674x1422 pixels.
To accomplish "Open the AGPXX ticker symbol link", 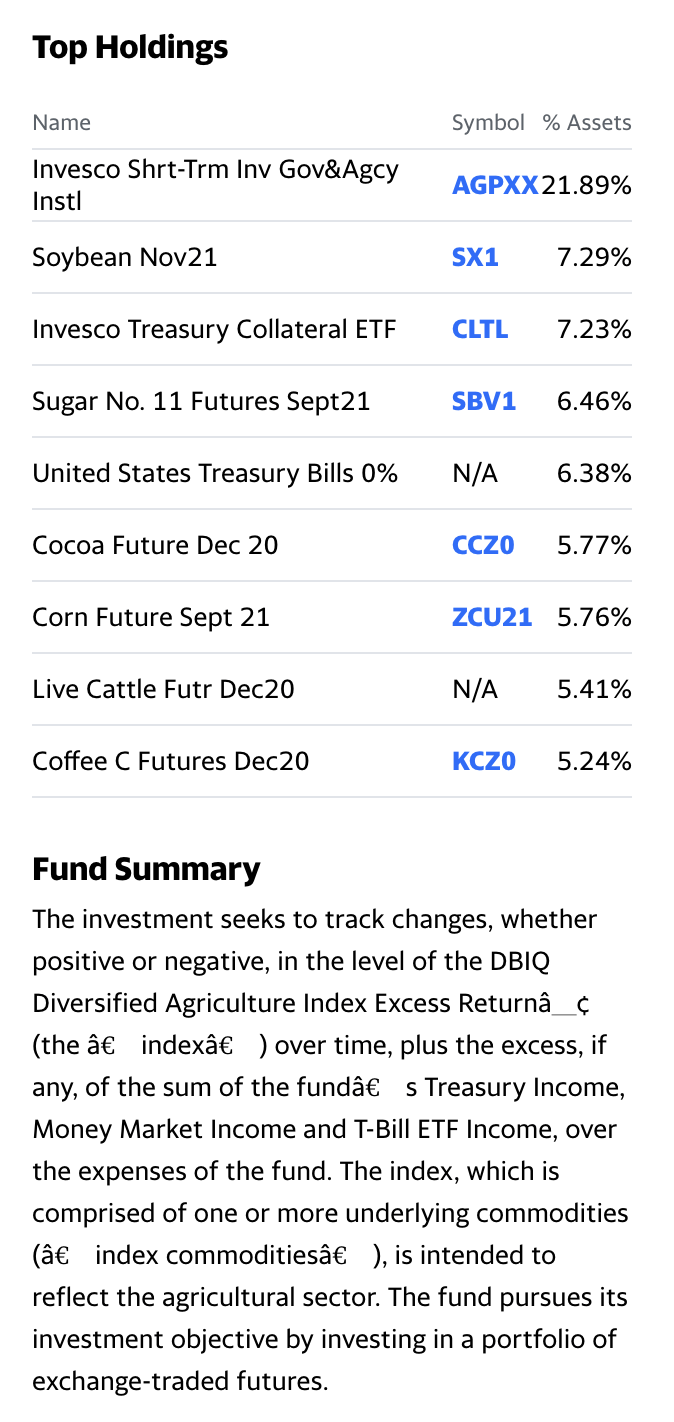I will pos(494,185).
